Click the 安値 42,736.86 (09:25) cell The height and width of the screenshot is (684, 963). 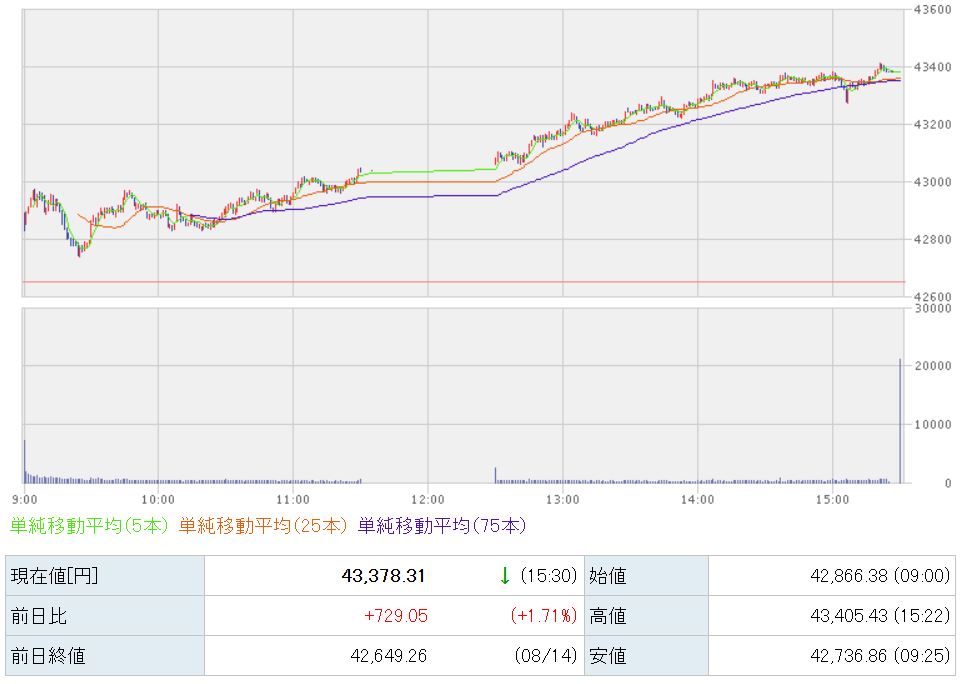[x=832, y=656]
